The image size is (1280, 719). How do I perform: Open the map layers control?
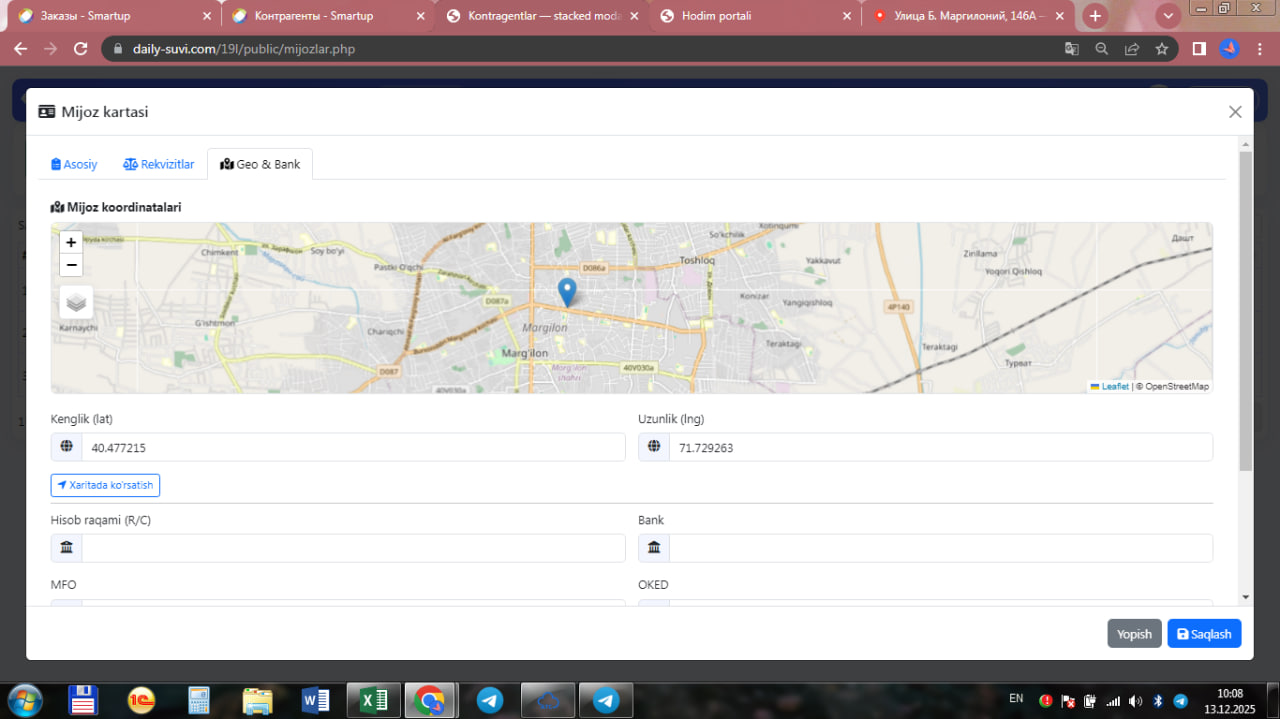point(77,302)
